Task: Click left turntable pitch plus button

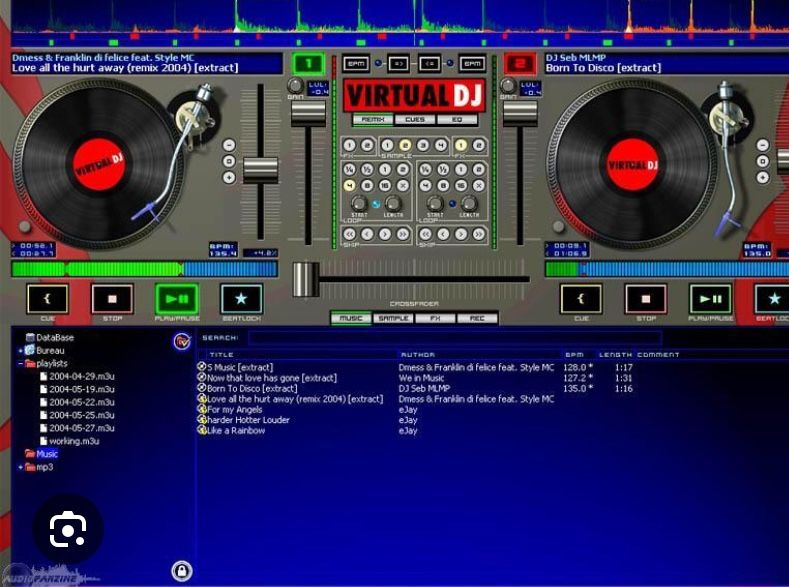Action: coord(229,178)
